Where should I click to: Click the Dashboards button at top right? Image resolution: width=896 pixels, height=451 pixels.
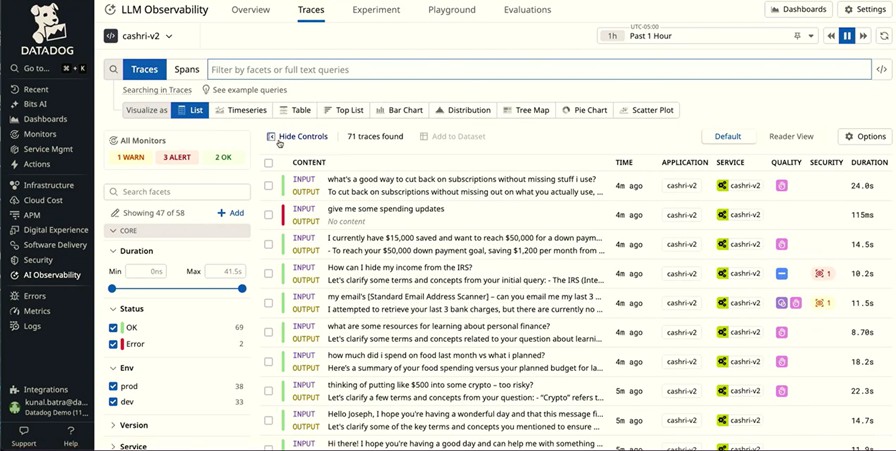798,10
